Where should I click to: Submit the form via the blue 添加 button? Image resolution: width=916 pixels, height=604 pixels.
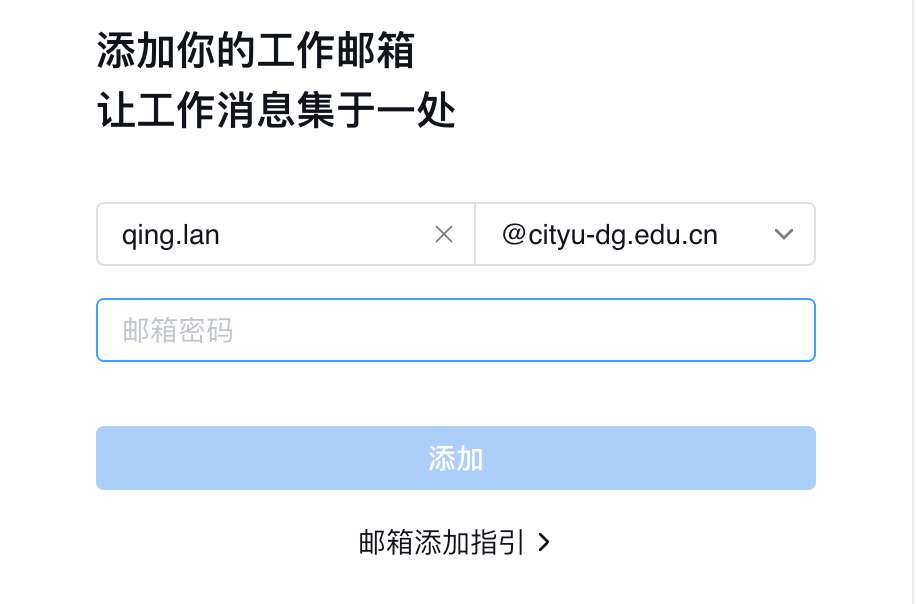click(x=455, y=459)
